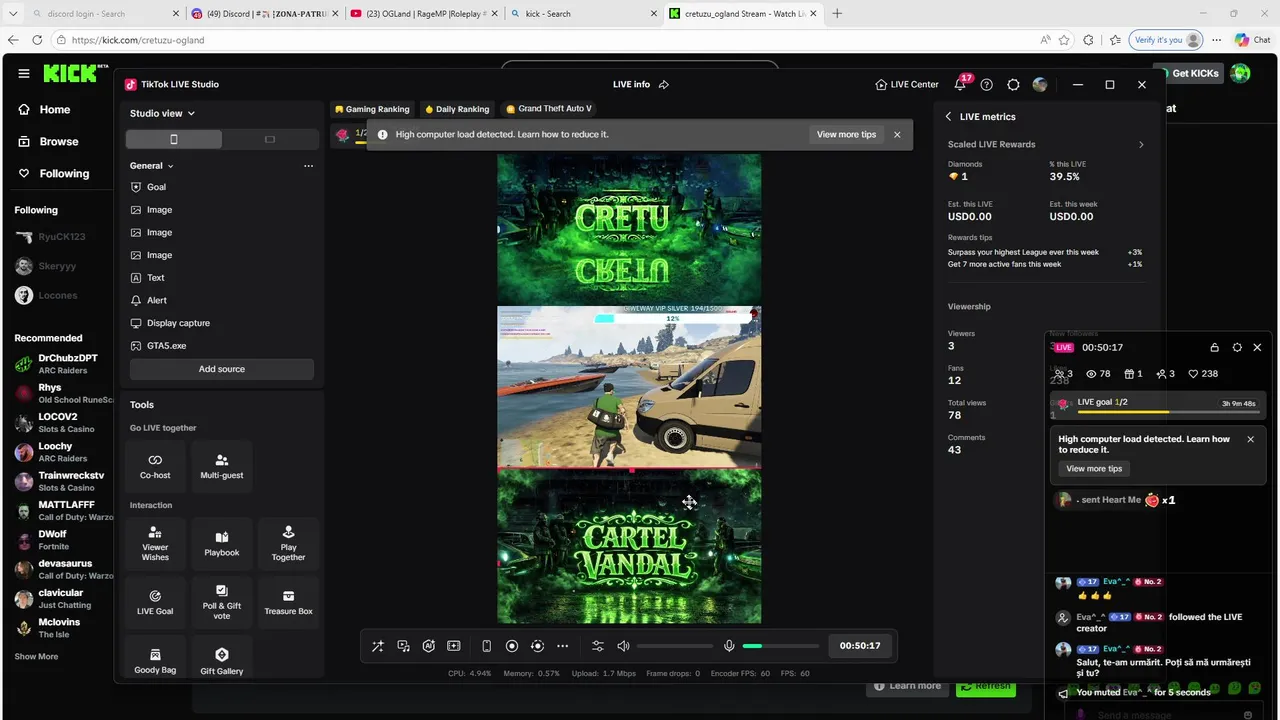Select portrait layout toggle

click(174, 139)
